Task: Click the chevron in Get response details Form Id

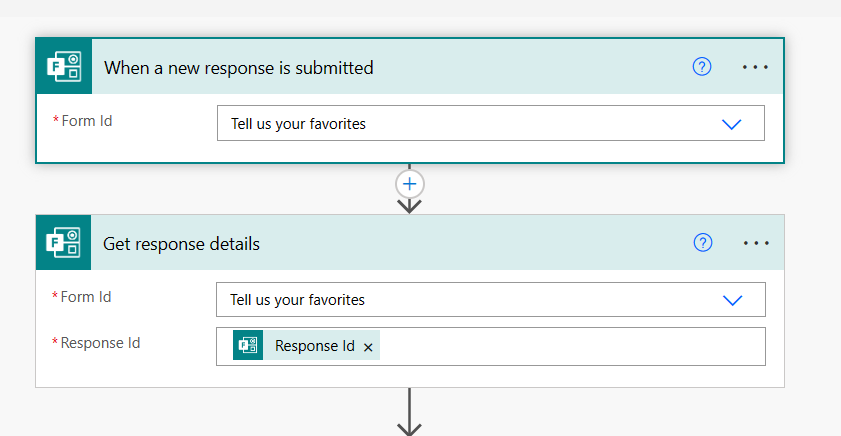Action: click(733, 300)
